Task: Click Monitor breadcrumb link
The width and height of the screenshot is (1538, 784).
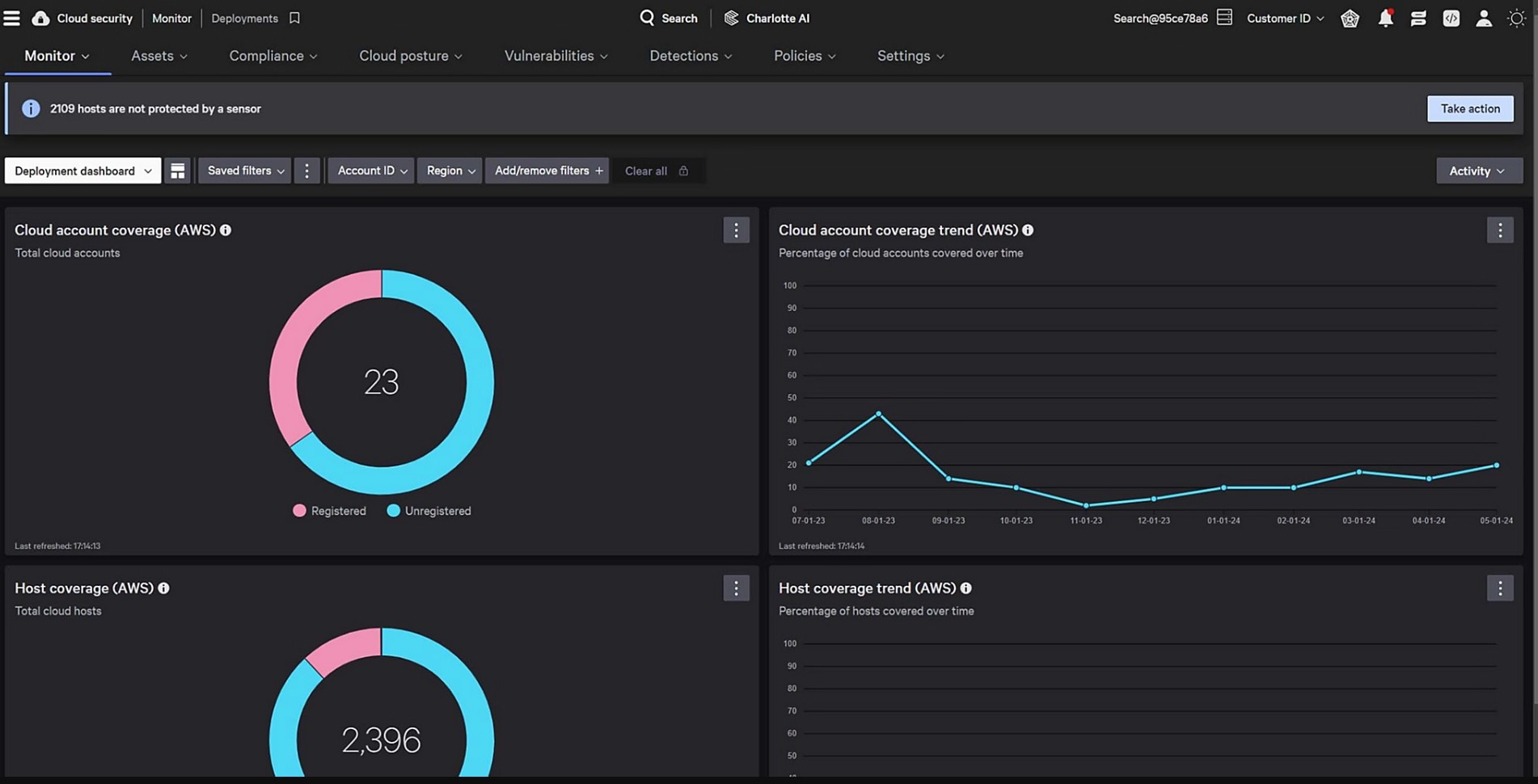Action: click(171, 18)
